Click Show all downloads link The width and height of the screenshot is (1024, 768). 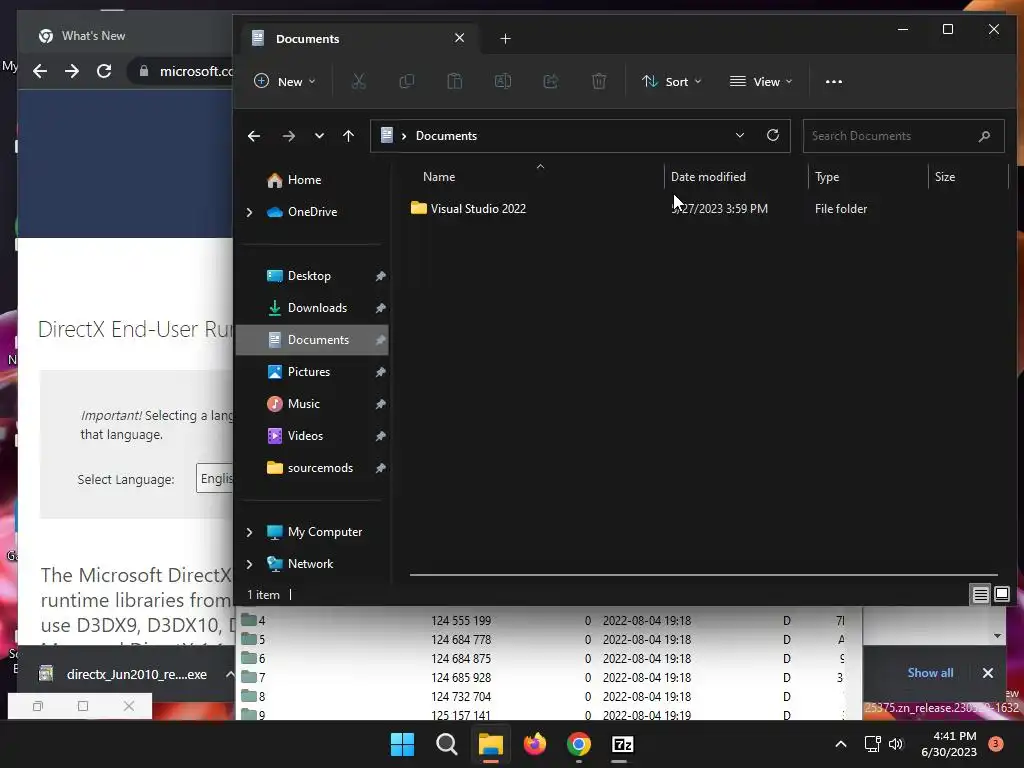(x=930, y=673)
